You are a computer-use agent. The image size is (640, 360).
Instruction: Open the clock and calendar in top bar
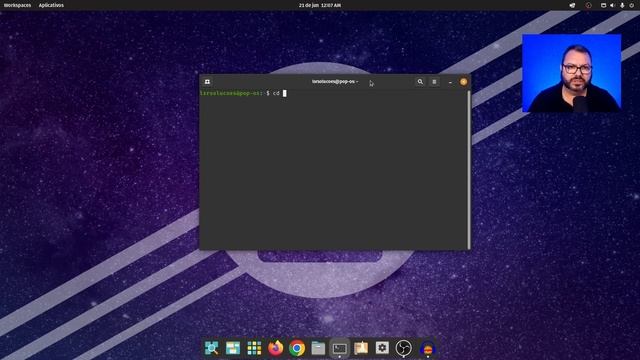(x=320, y=5)
